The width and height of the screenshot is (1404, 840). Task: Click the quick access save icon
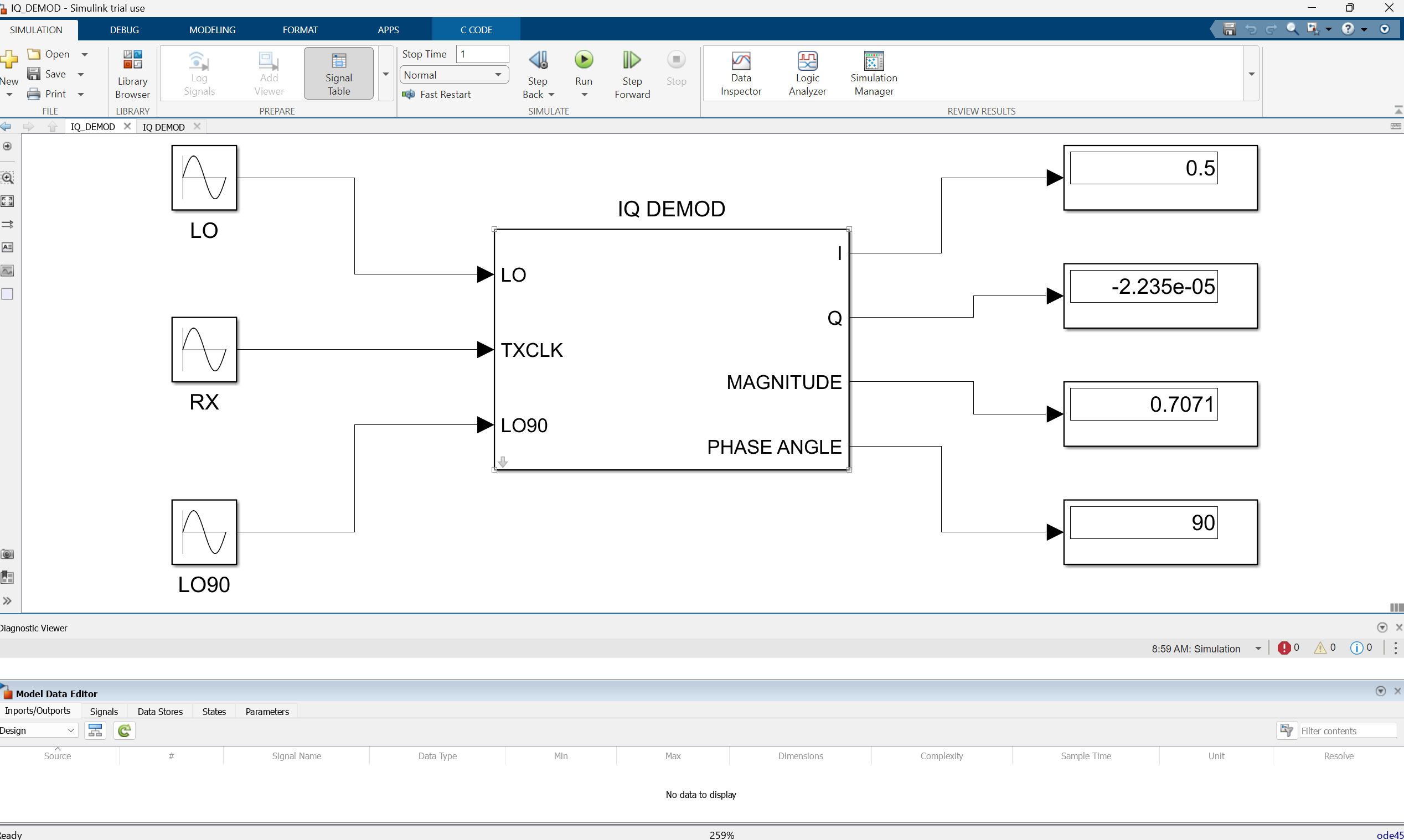click(x=1229, y=29)
